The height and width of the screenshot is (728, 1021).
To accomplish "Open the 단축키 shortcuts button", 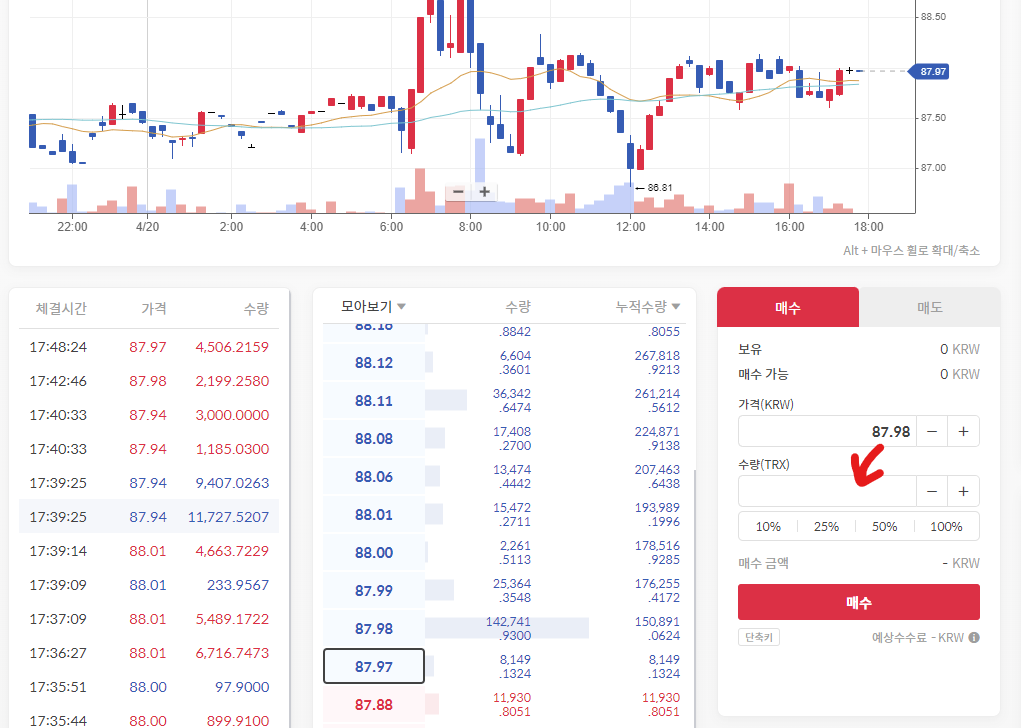I will (759, 637).
